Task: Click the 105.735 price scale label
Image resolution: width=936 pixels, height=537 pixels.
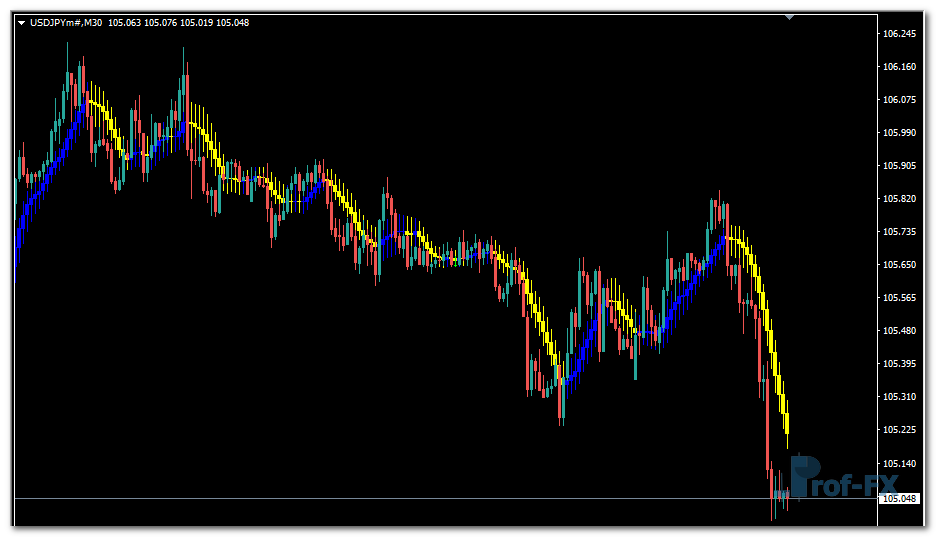Action: (900, 232)
